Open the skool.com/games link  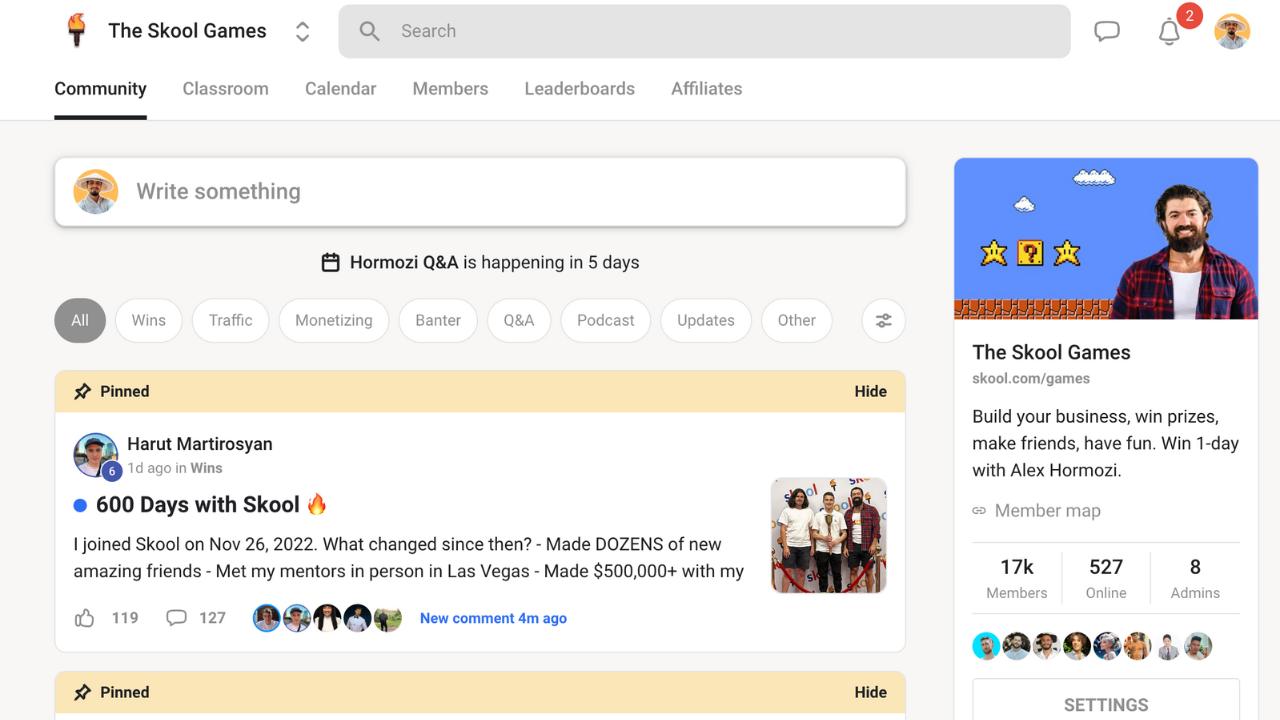1031,378
